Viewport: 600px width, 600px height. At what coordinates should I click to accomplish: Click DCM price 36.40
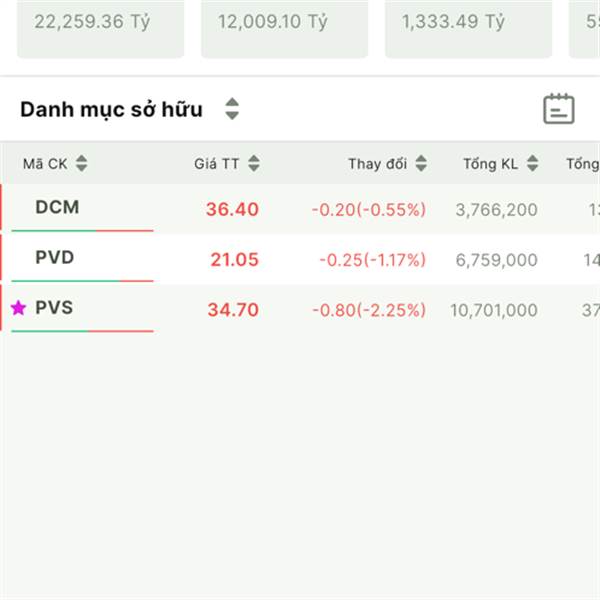pyautogui.click(x=232, y=209)
